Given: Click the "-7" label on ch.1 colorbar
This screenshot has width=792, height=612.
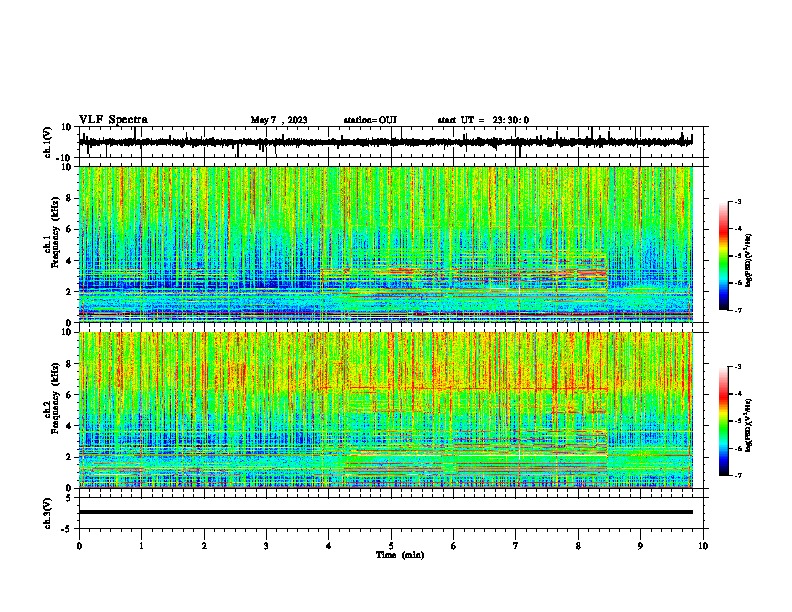Looking at the screenshot, I should [x=738, y=310].
